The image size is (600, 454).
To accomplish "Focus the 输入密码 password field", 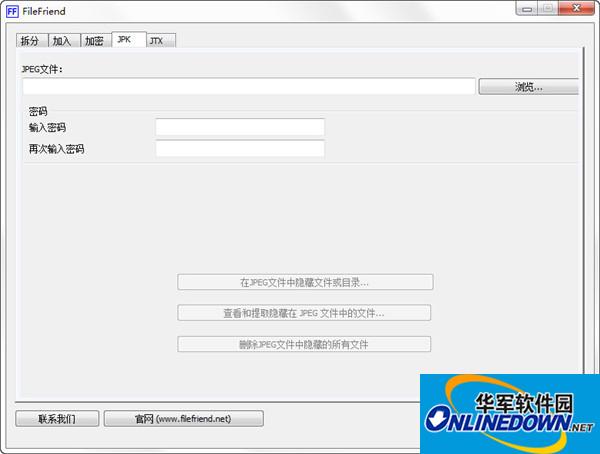I will 240,127.
